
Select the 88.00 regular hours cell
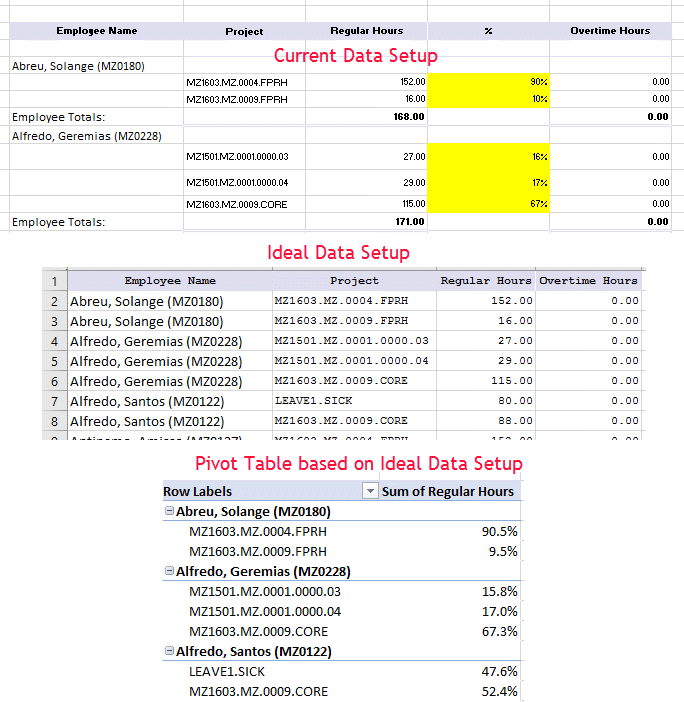(x=486, y=421)
